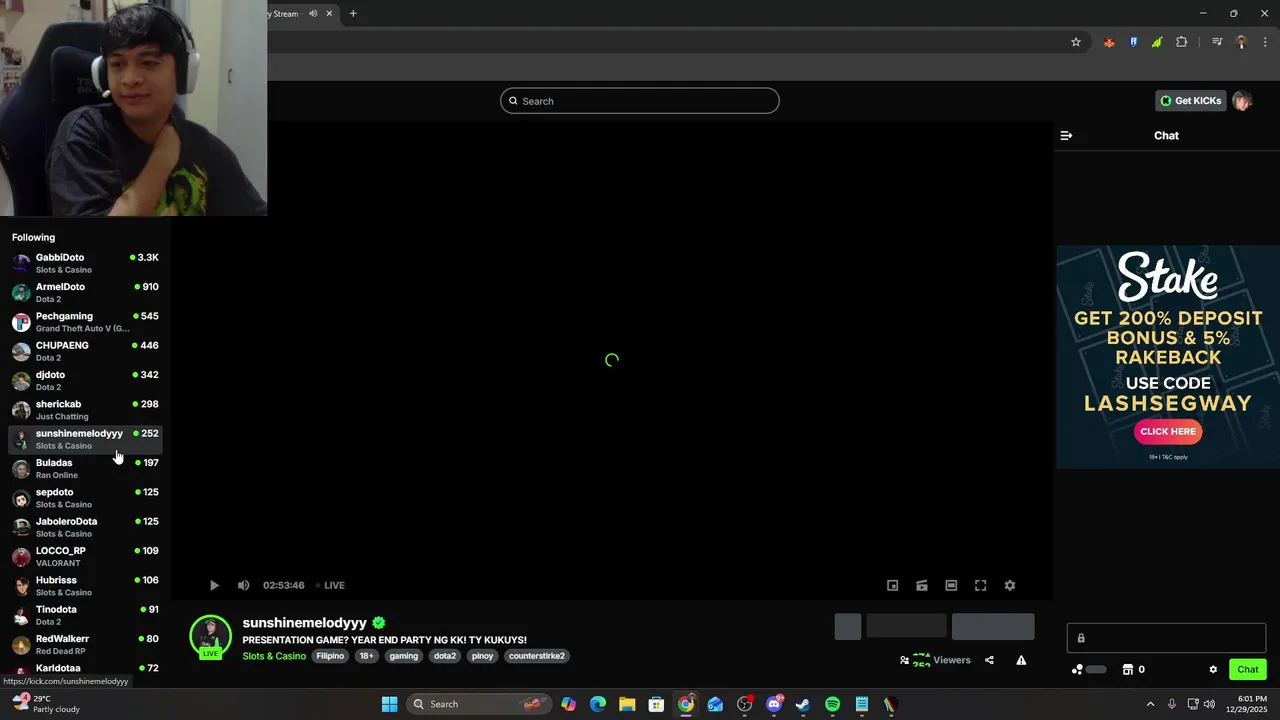Open video player settings gear
The image size is (1280, 720).
click(x=1010, y=585)
